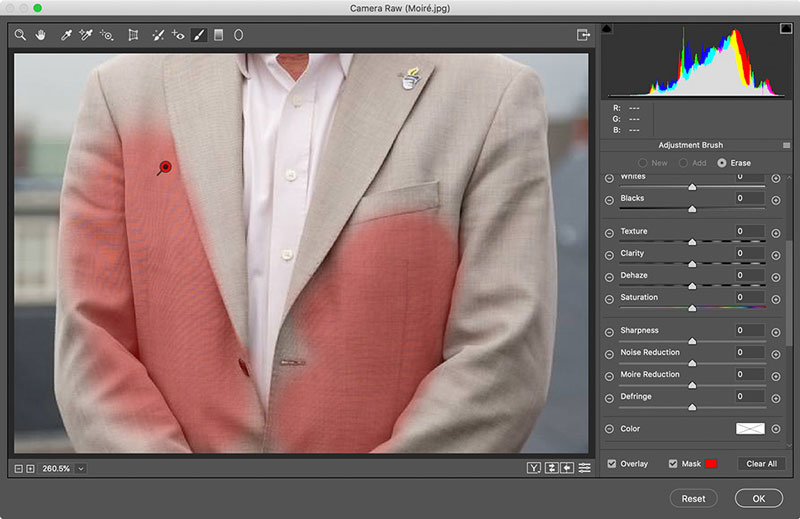Select the Hand tool
The width and height of the screenshot is (800, 519).
41,35
